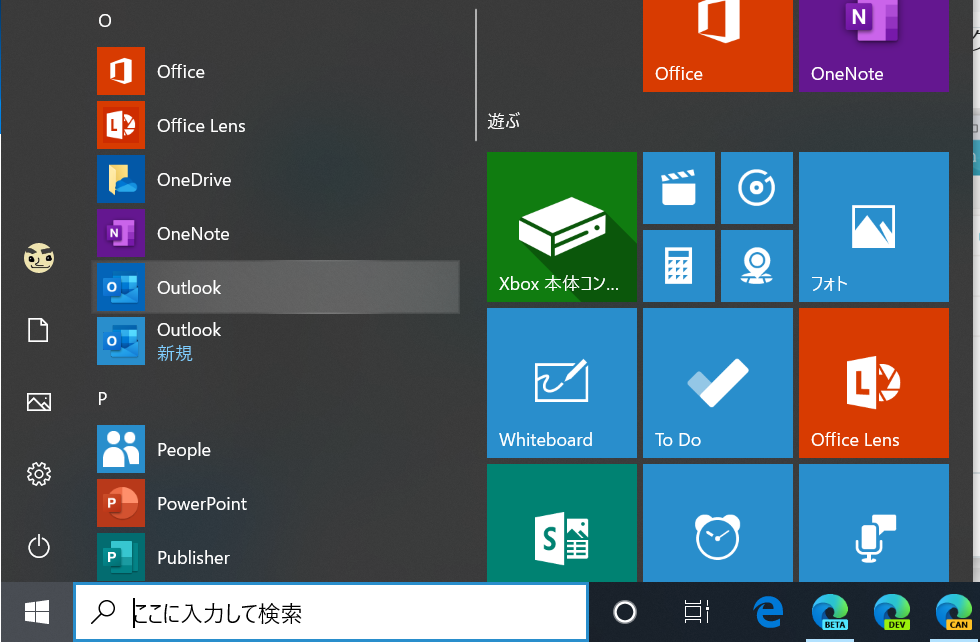
Task: Open OneNote from the app list
Action: tap(275, 233)
